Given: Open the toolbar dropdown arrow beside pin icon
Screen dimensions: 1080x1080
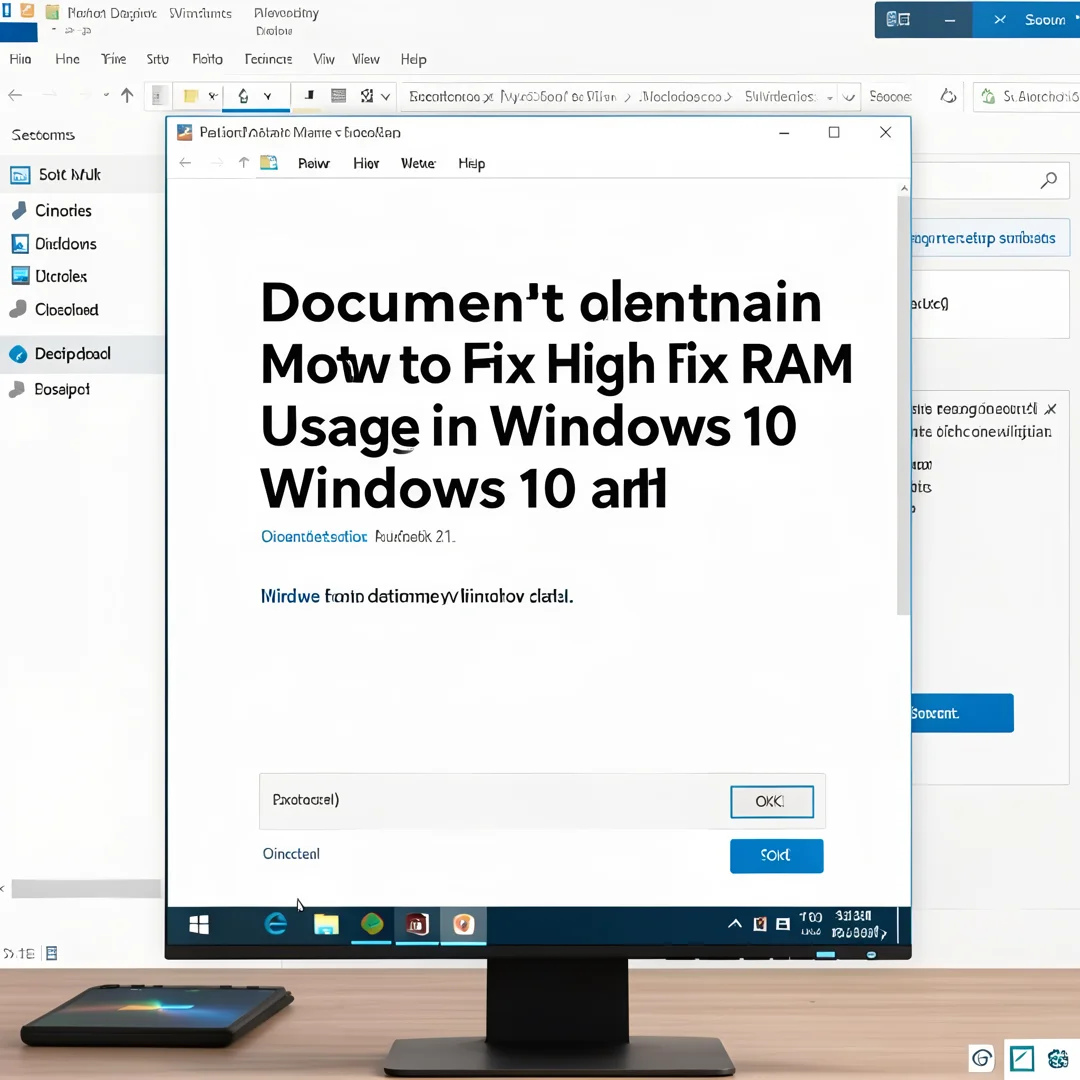Looking at the screenshot, I should click(x=267, y=96).
